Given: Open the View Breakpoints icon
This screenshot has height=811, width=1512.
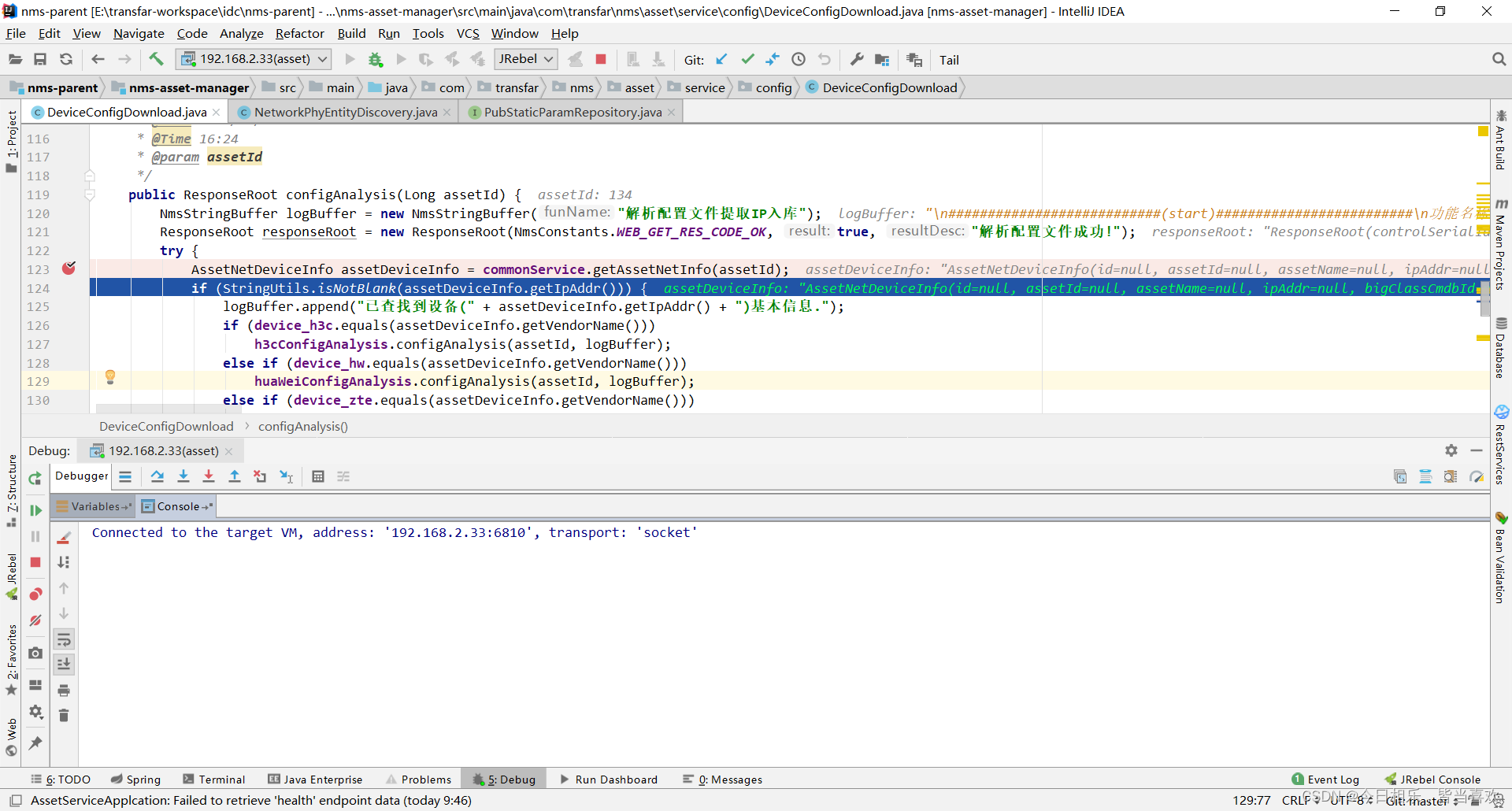Looking at the screenshot, I should click(35, 594).
